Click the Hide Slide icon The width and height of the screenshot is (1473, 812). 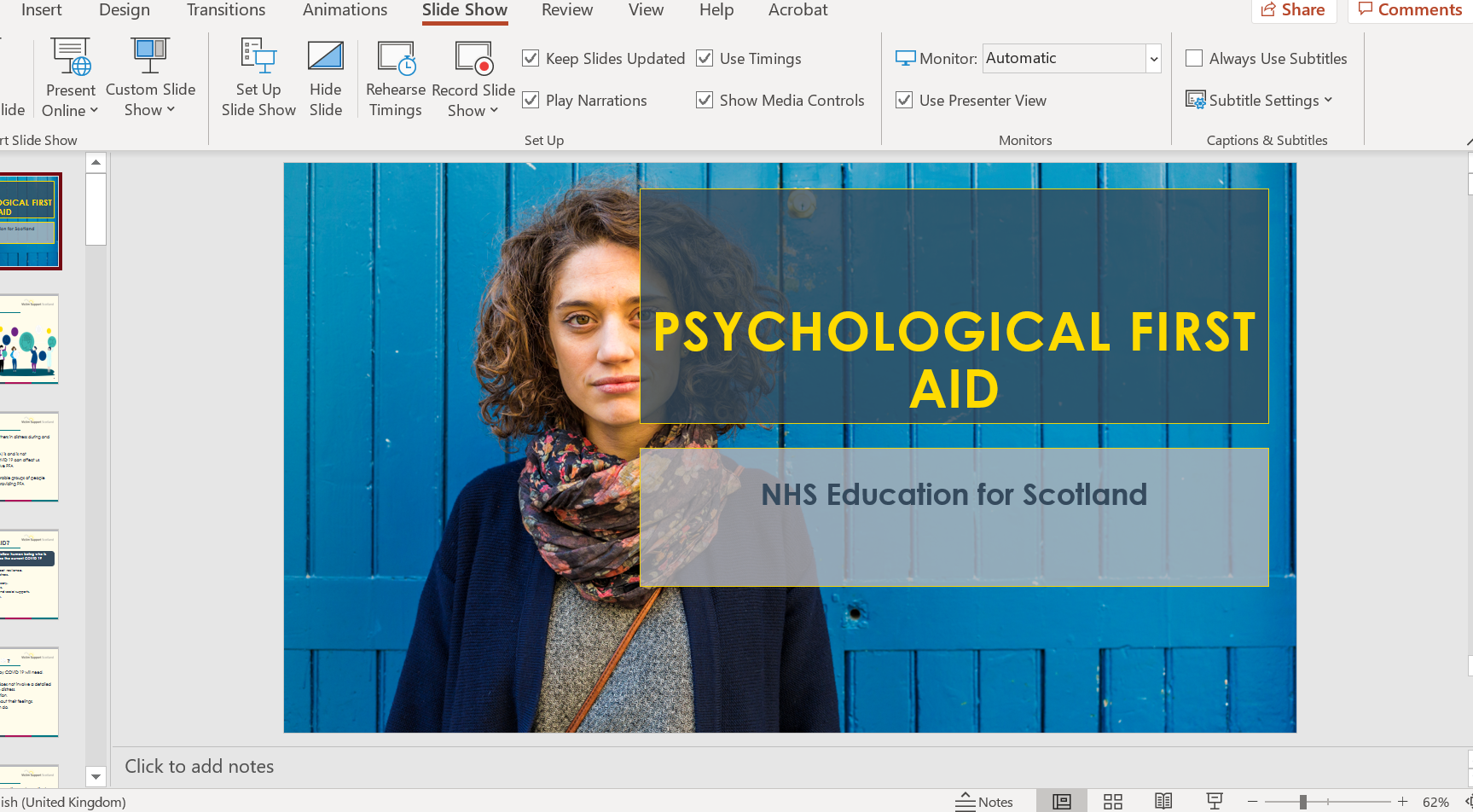[x=325, y=56]
